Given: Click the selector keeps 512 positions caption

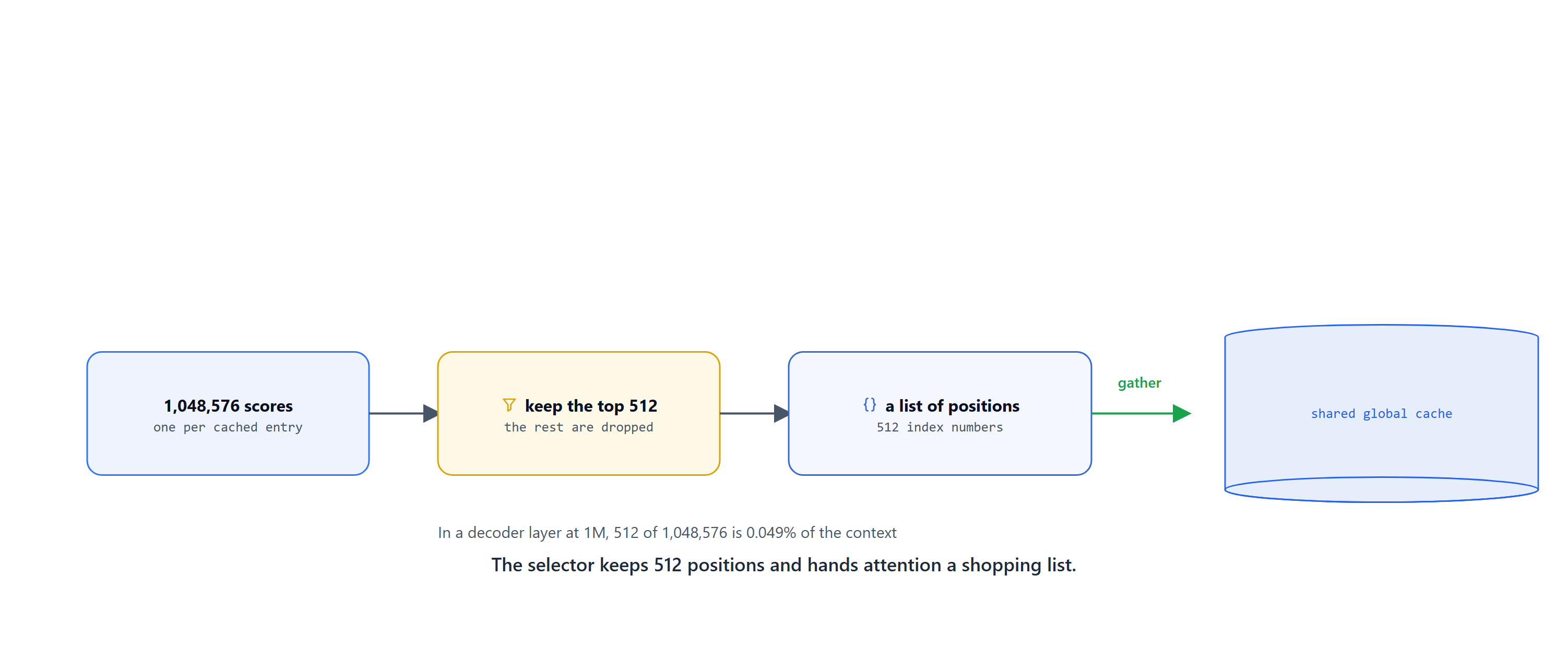Looking at the screenshot, I should point(784,565).
